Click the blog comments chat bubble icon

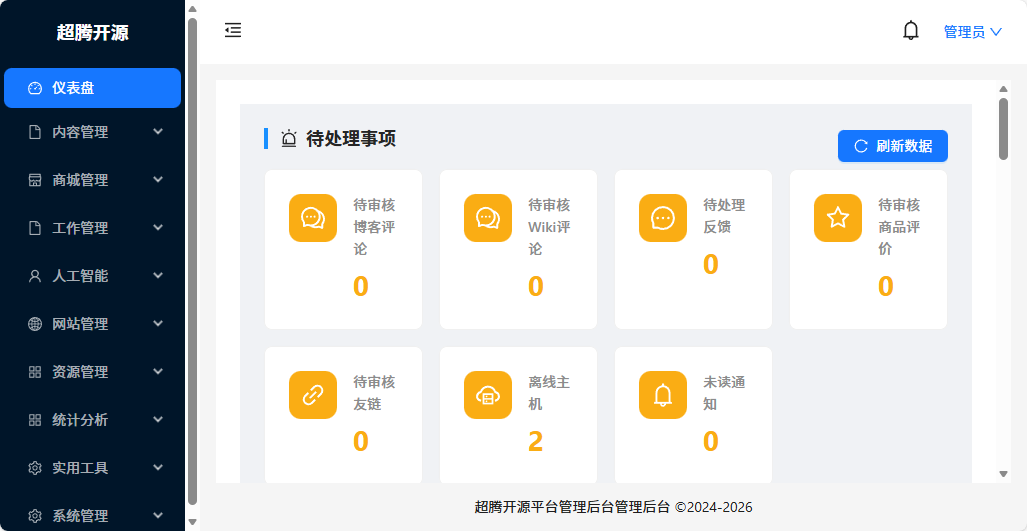pos(313,218)
